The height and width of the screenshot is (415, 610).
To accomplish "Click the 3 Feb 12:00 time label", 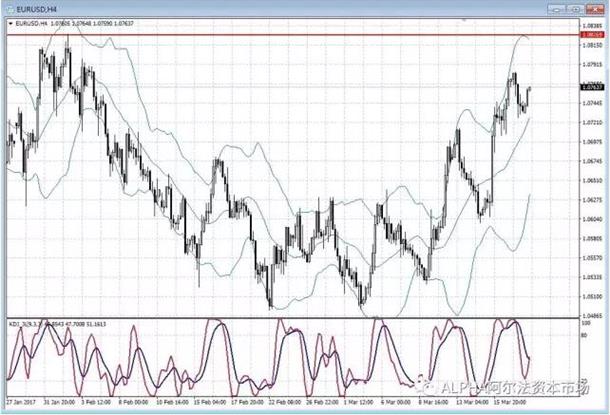I will point(96,402).
